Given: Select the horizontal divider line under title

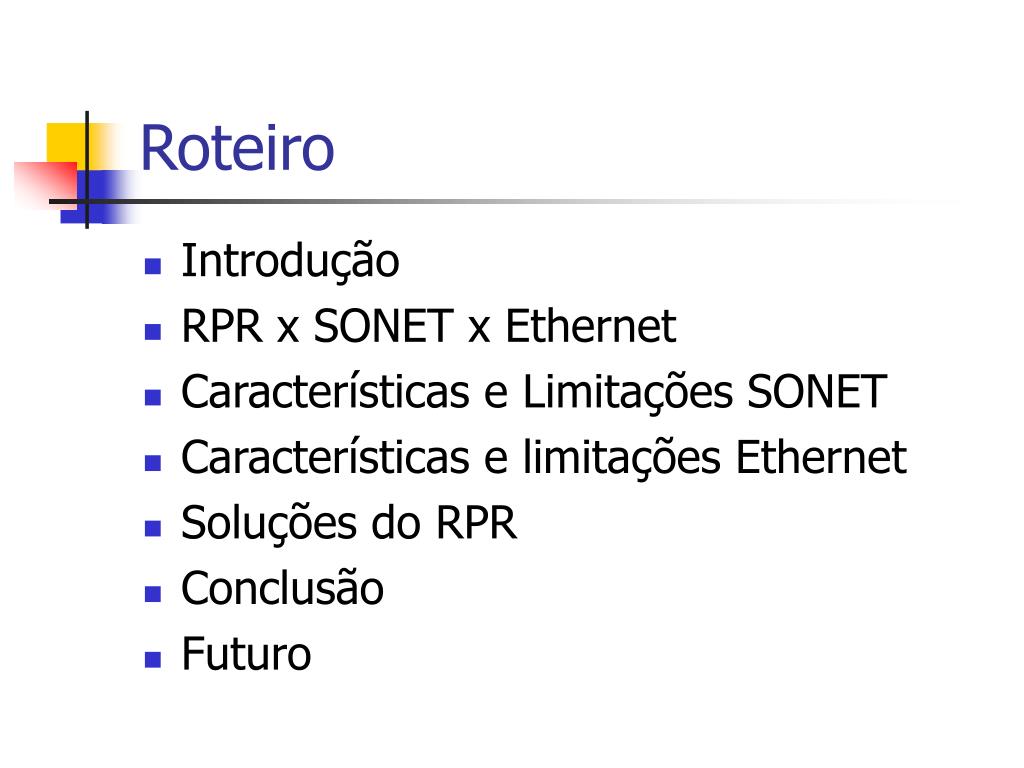Looking at the screenshot, I should click(457, 201).
